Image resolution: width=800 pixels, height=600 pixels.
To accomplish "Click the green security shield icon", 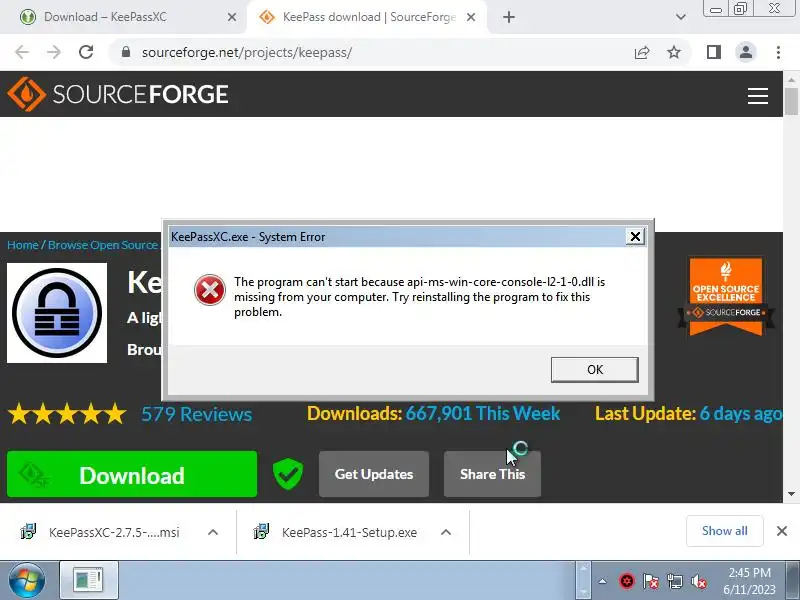I will [288, 473].
